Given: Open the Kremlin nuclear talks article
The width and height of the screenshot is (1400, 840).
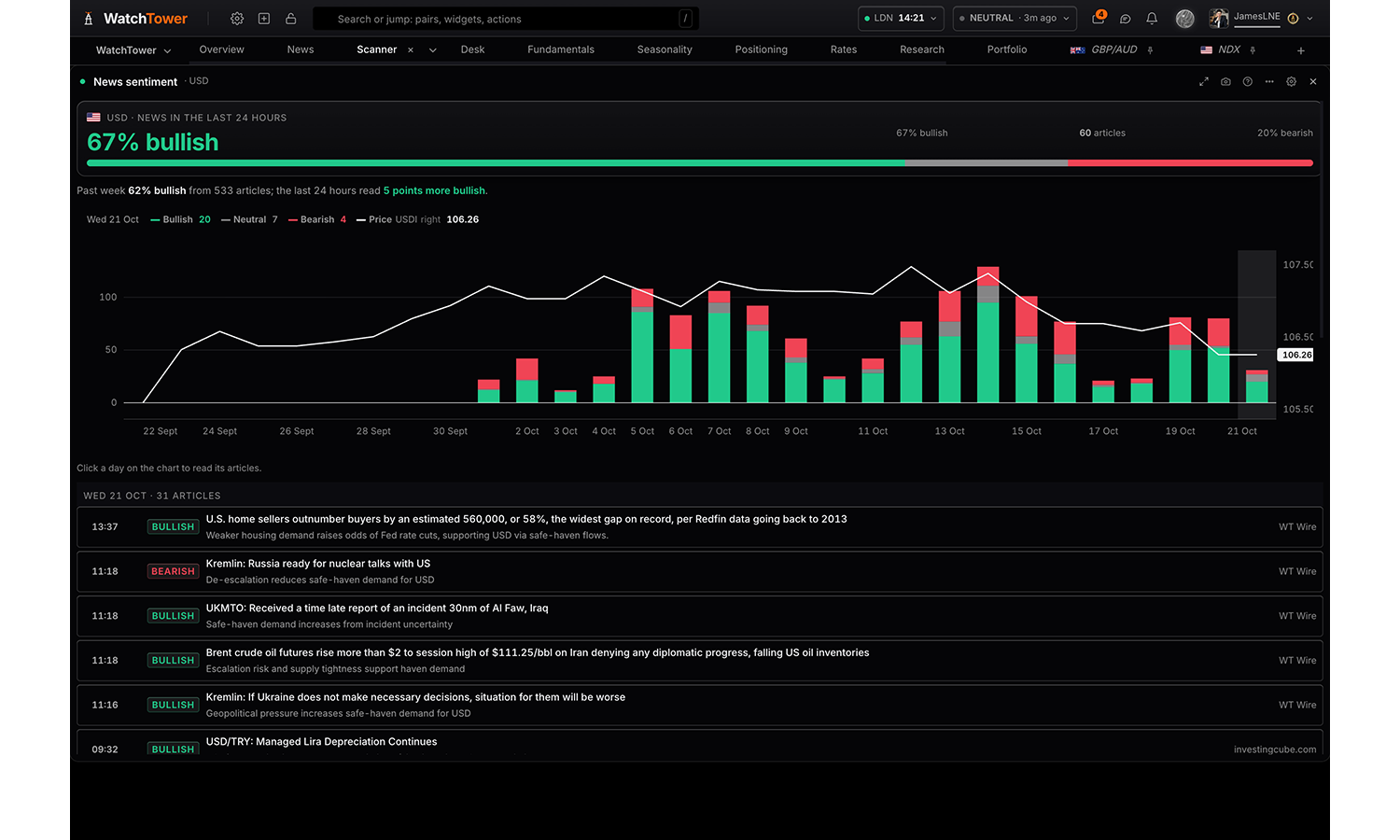Looking at the screenshot, I should click(700, 571).
